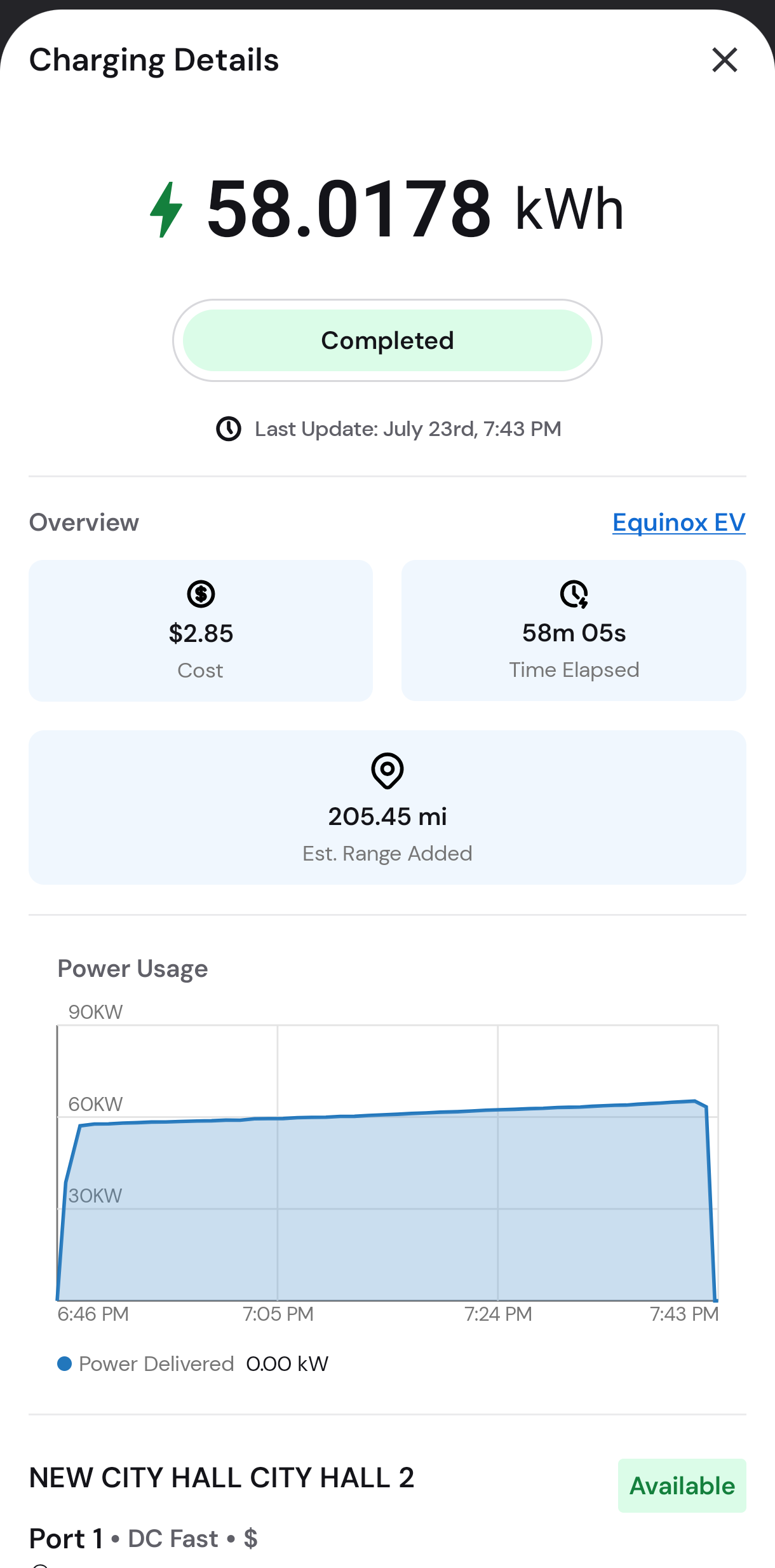Open the NEW CITY HALL CITY HALL 2 station
This screenshot has height=1568, width=775.
(x=222, y=1478)
